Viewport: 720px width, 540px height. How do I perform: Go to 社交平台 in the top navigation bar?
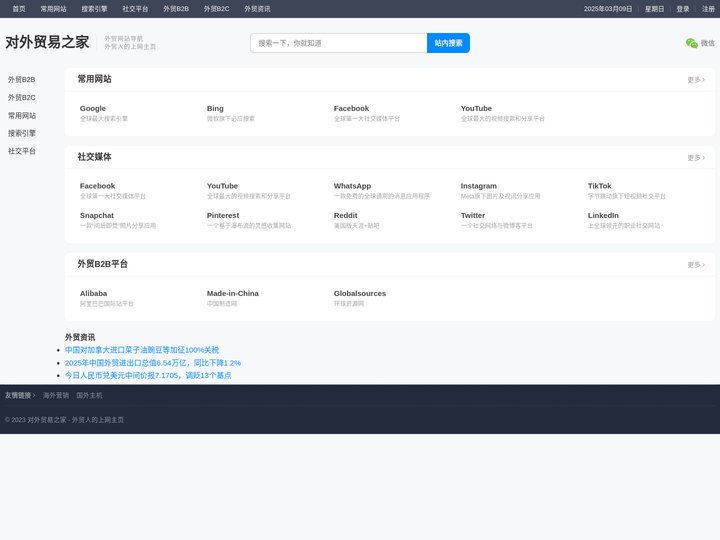point(135,9)
